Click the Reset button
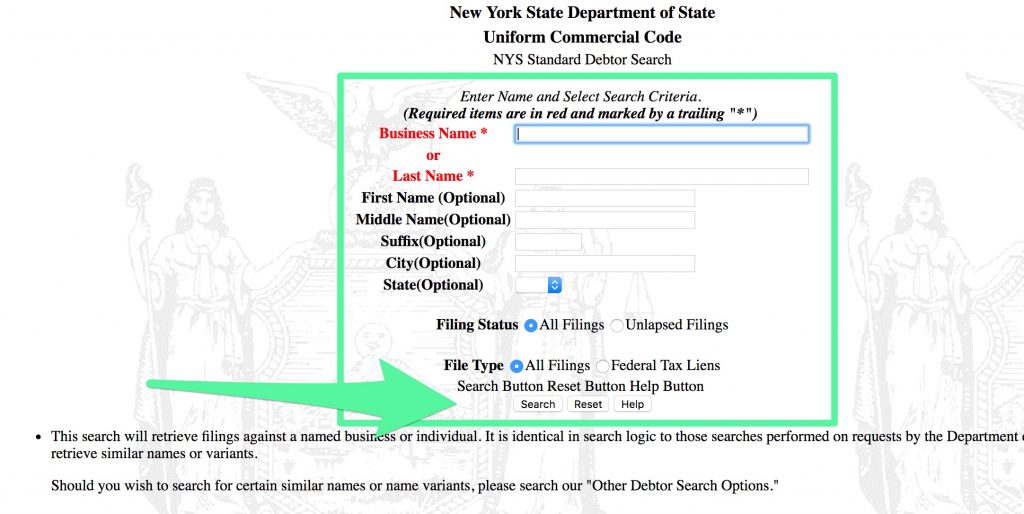The width and height of the screenshot is (1024, 514). [x=588, y=404]
